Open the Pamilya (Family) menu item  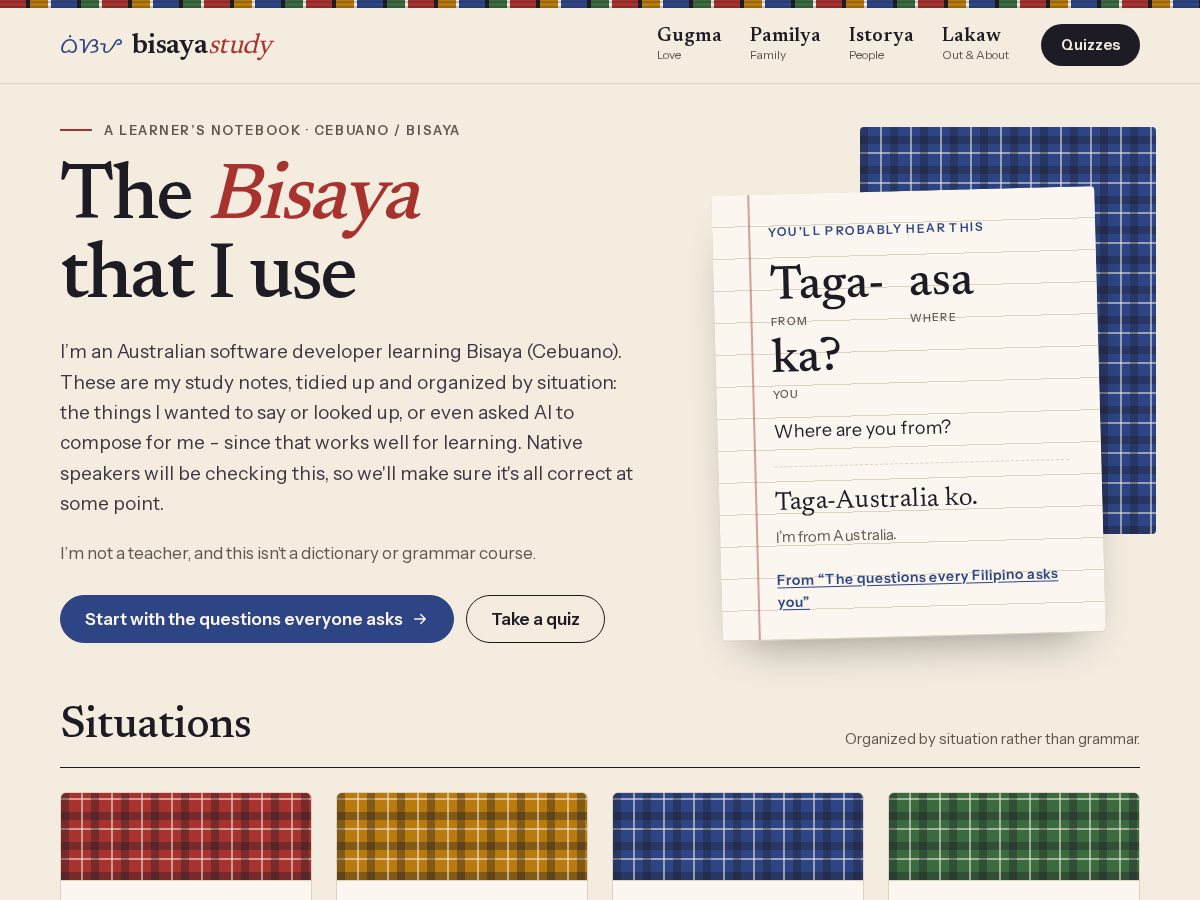(x=785, y=44)
